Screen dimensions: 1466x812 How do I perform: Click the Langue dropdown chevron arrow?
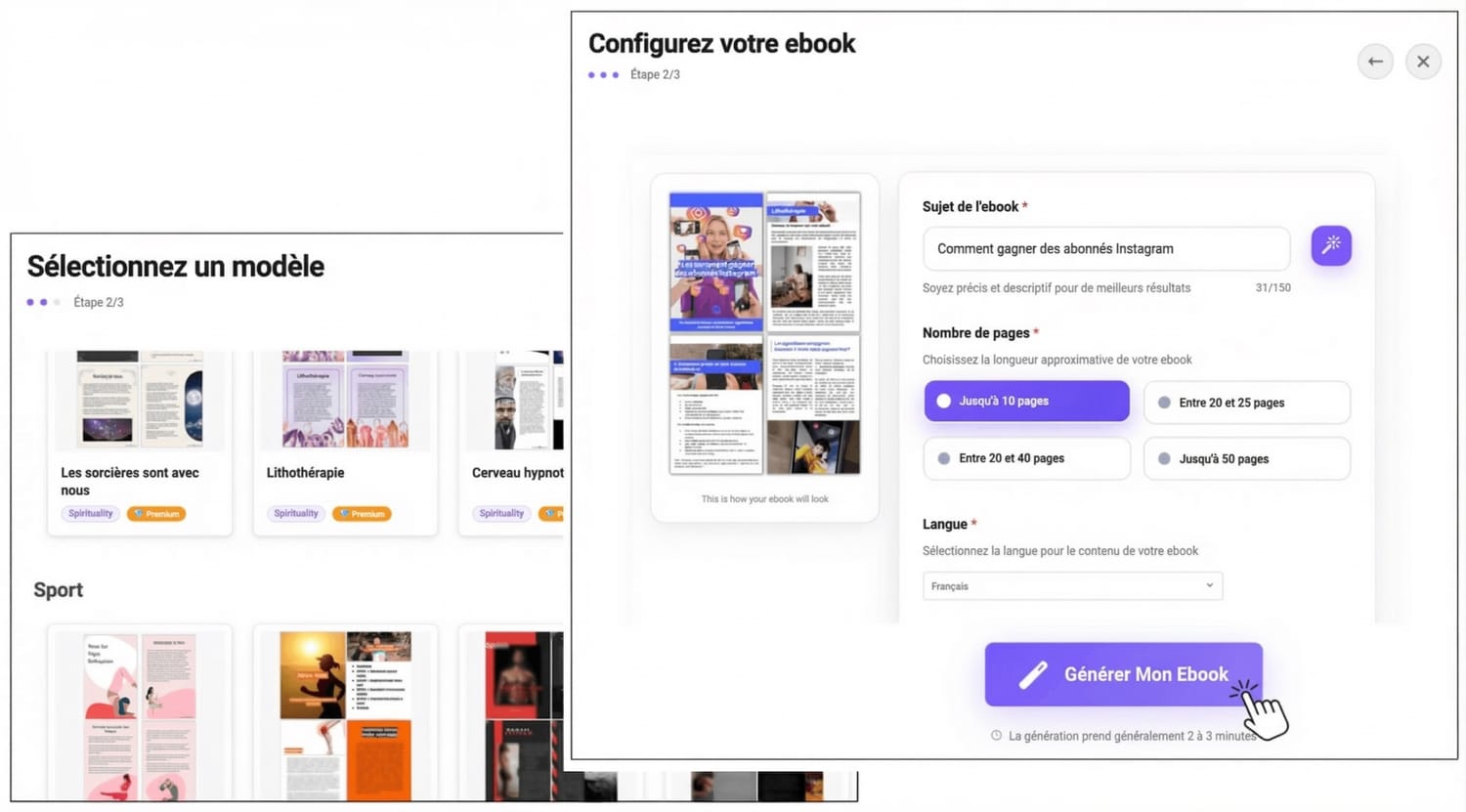pyautogui.click(x=1209, y=585)
